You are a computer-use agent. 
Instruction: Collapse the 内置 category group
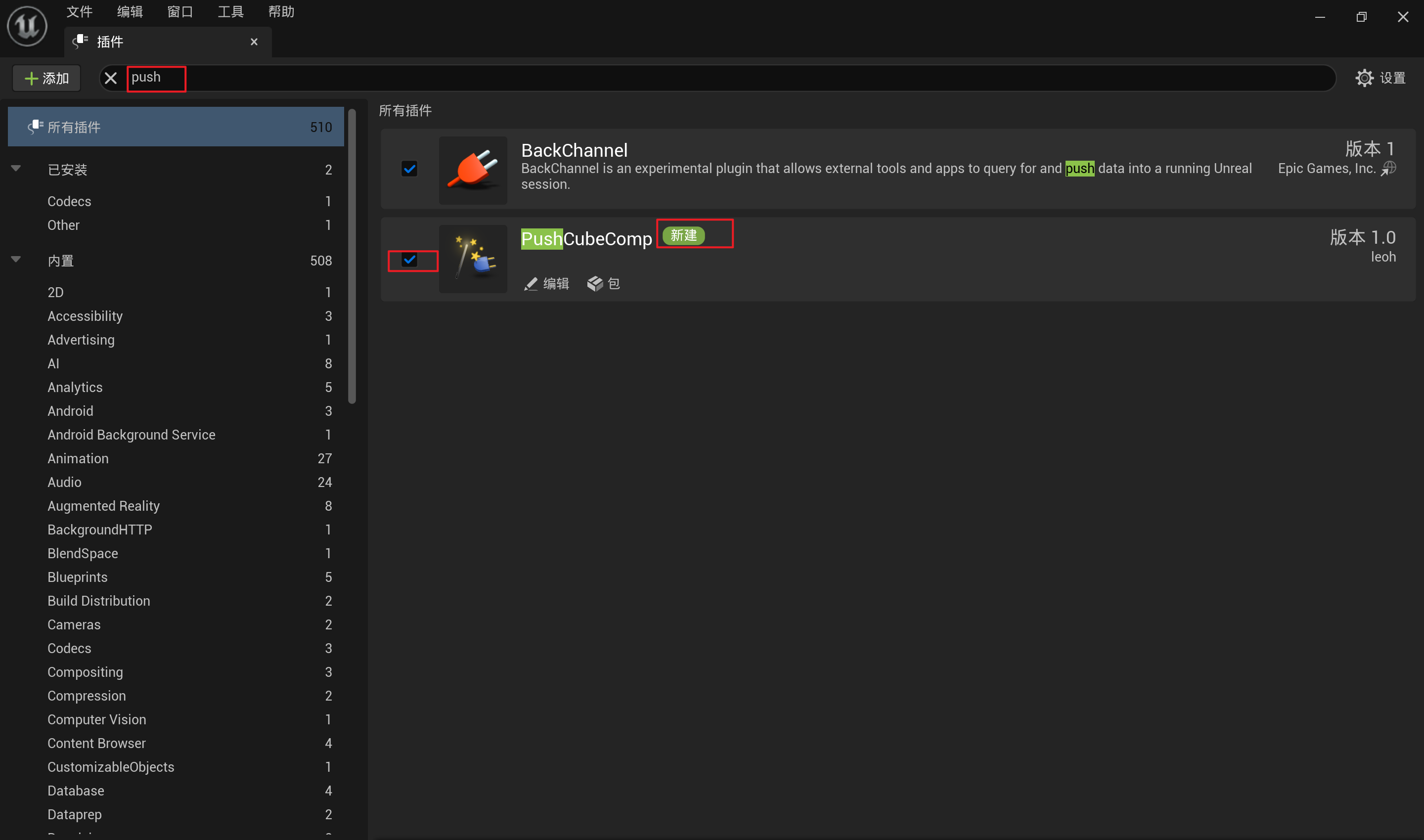point(16,260)
